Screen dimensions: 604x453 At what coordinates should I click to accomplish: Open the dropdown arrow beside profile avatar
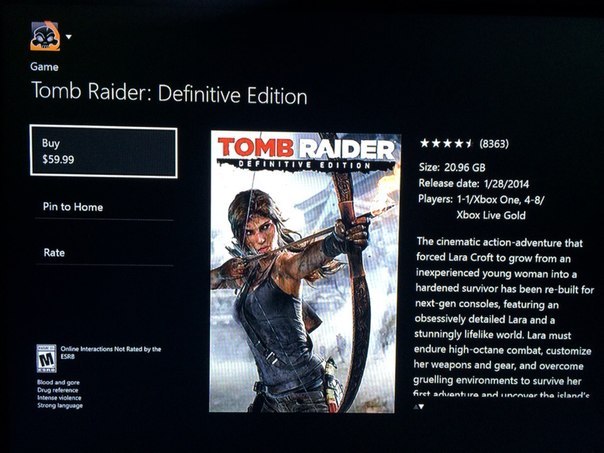[x=69, y=37]
